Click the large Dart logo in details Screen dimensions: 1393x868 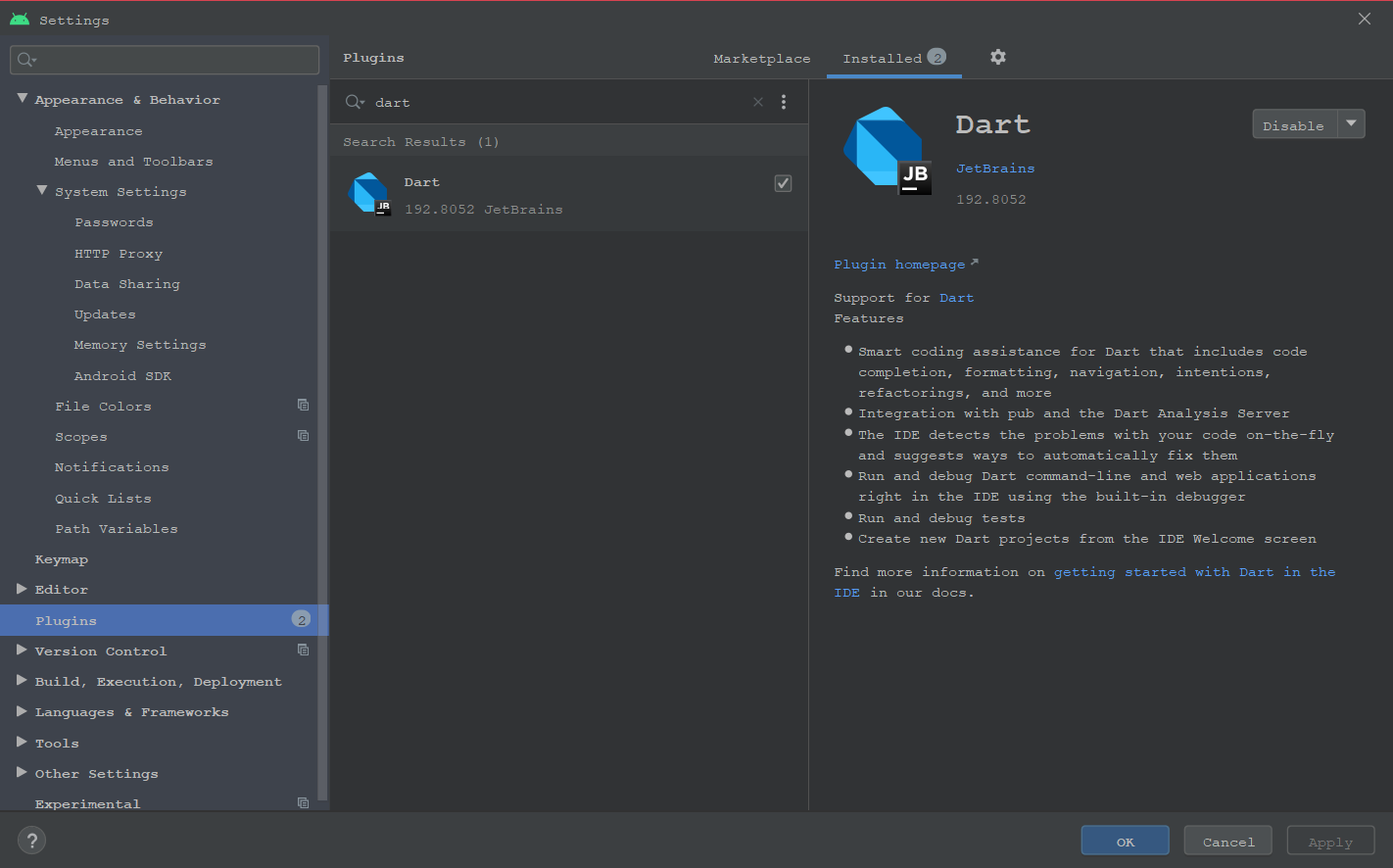(887, 150)
